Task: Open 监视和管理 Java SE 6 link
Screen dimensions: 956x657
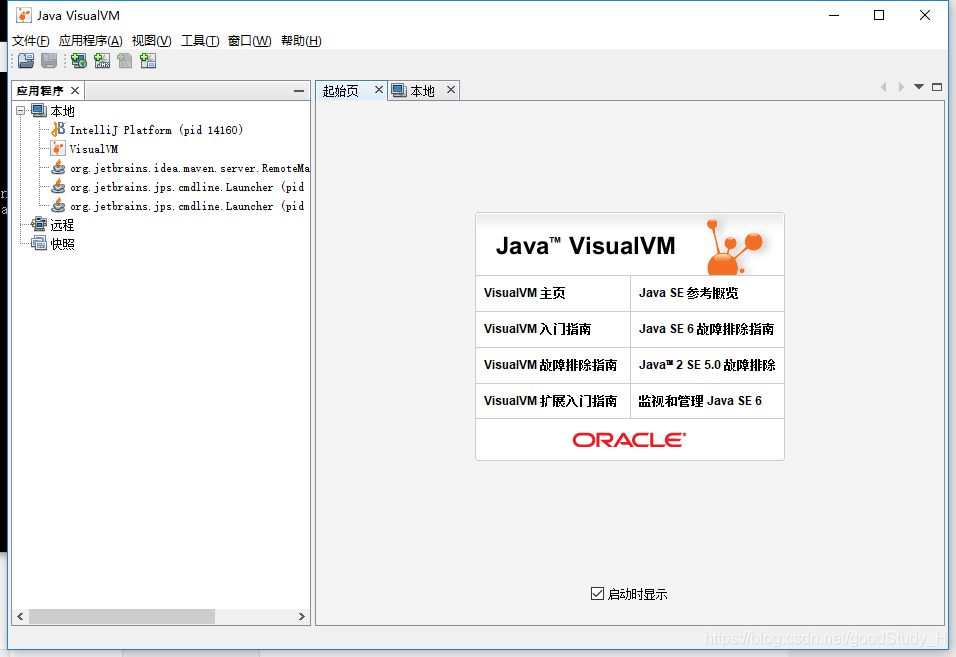Action: point(700,401)
